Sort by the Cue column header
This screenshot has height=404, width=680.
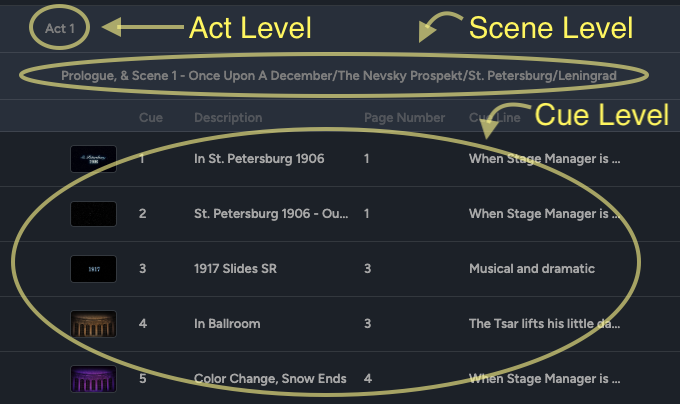click(151, 117)
